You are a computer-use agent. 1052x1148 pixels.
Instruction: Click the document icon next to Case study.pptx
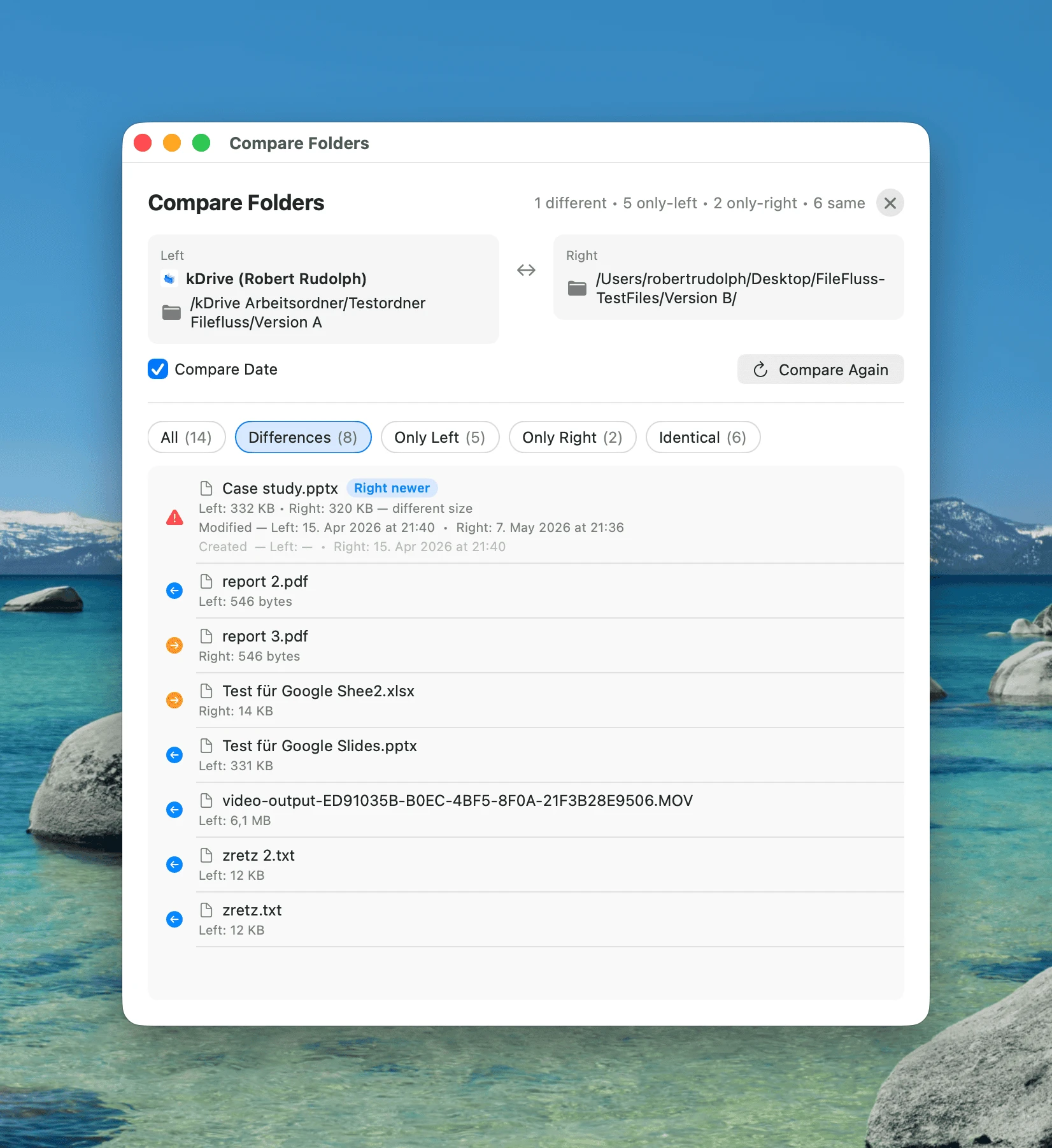click(x=206, y=489)
